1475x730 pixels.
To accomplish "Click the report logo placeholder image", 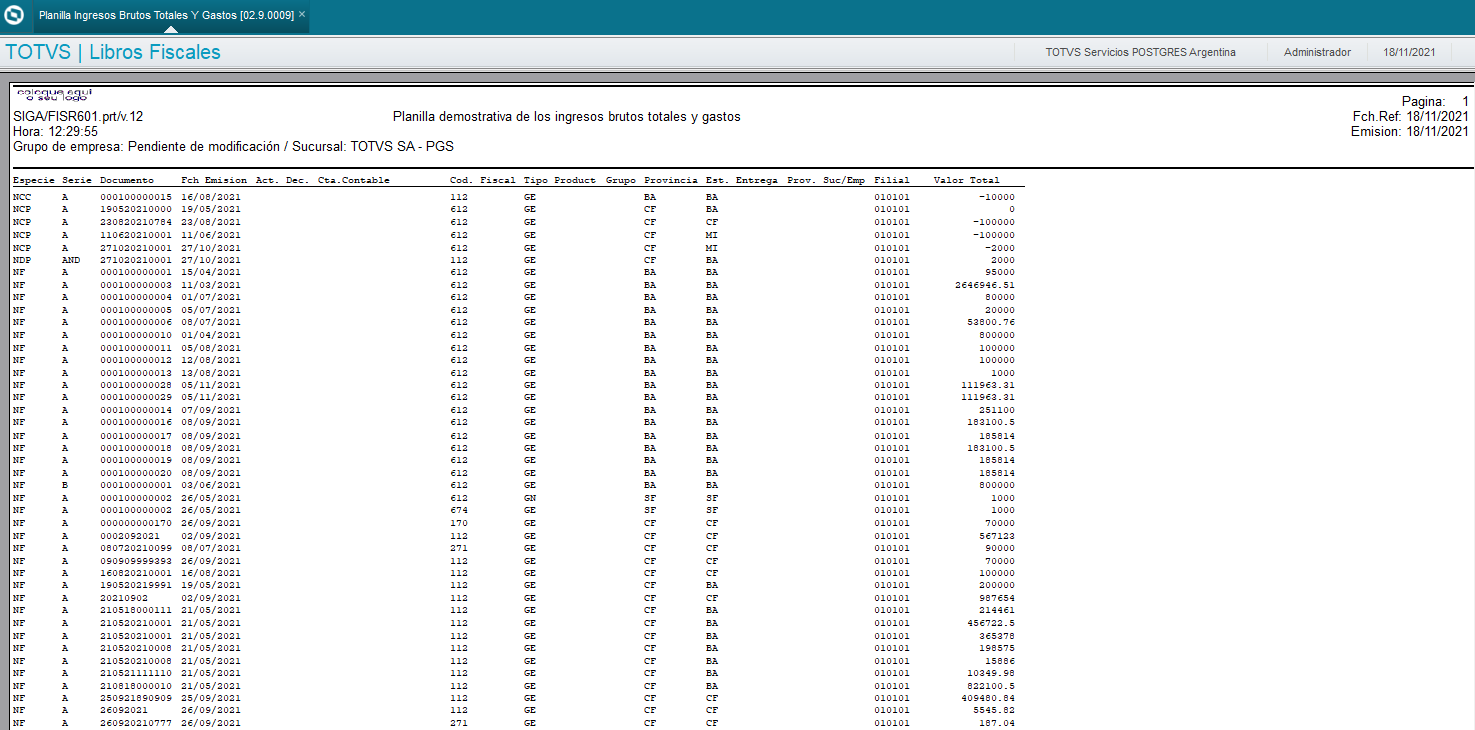I will coord(54,95).
